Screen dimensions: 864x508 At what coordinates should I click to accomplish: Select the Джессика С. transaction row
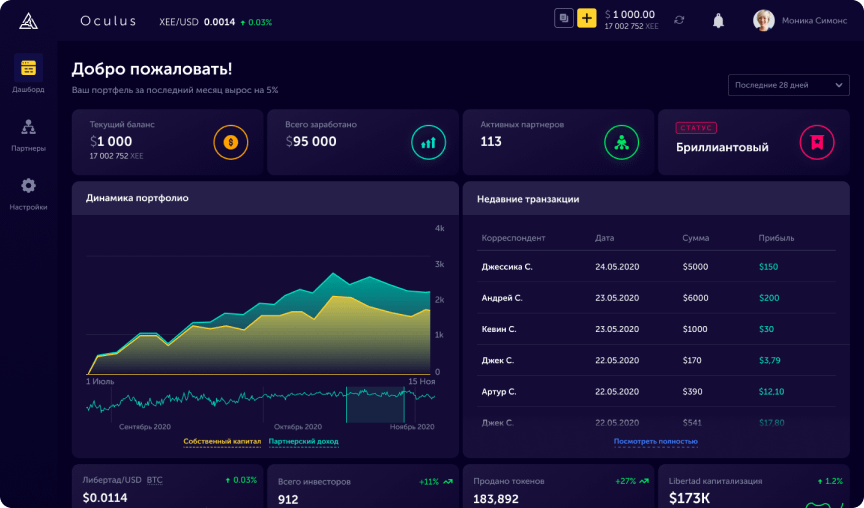click(656, 267)
